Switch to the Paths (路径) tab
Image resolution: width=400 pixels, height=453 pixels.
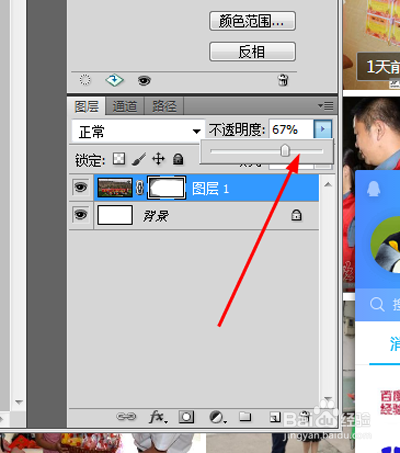tap(164, 106)
